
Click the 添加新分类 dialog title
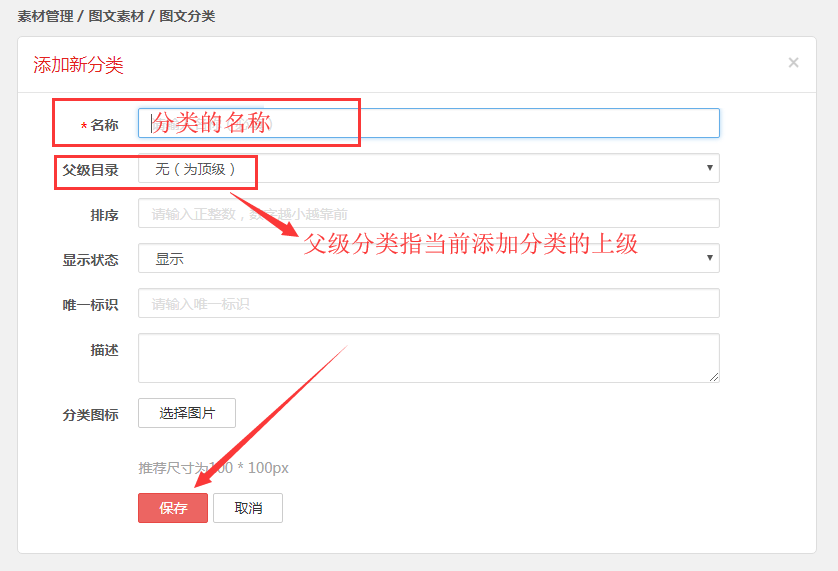pos(78,65)
